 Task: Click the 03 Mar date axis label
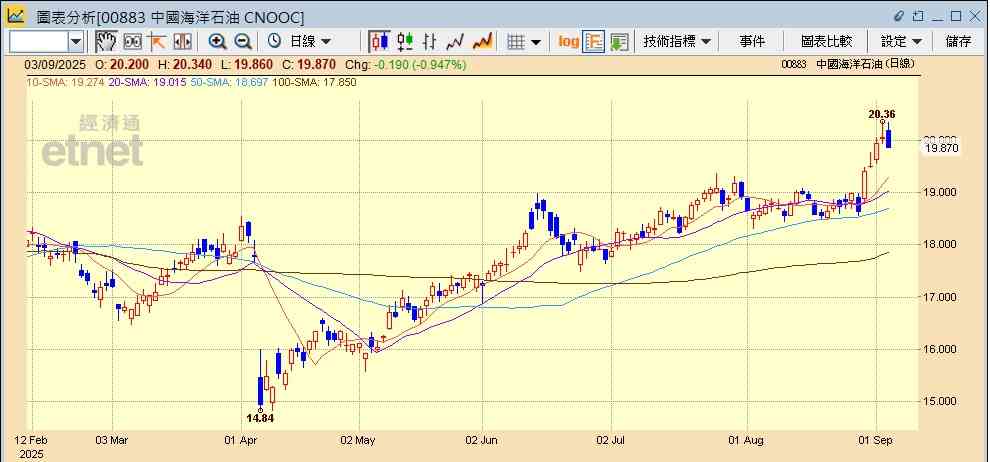111,440
